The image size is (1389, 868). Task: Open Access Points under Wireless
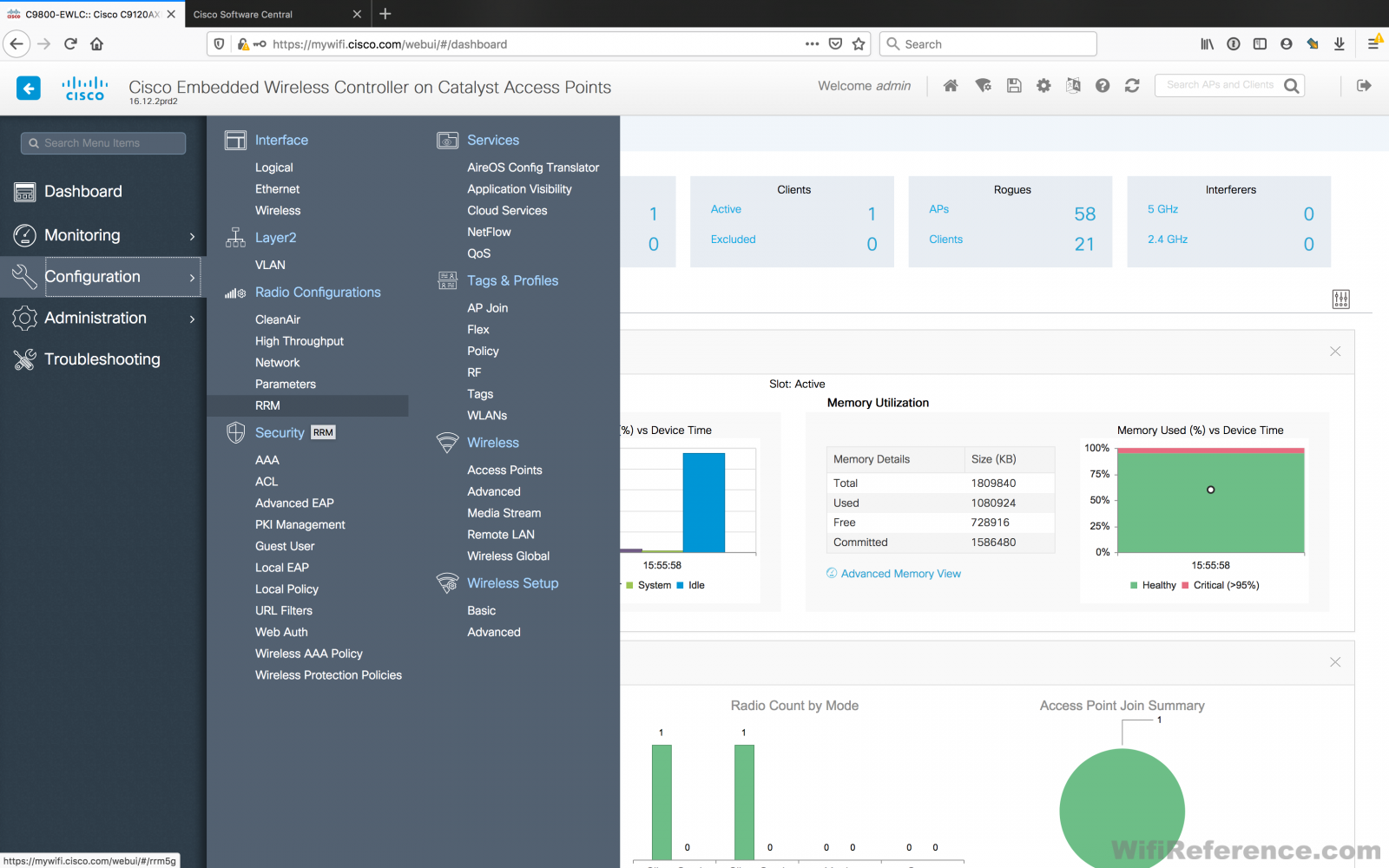[x=504, y=470]
